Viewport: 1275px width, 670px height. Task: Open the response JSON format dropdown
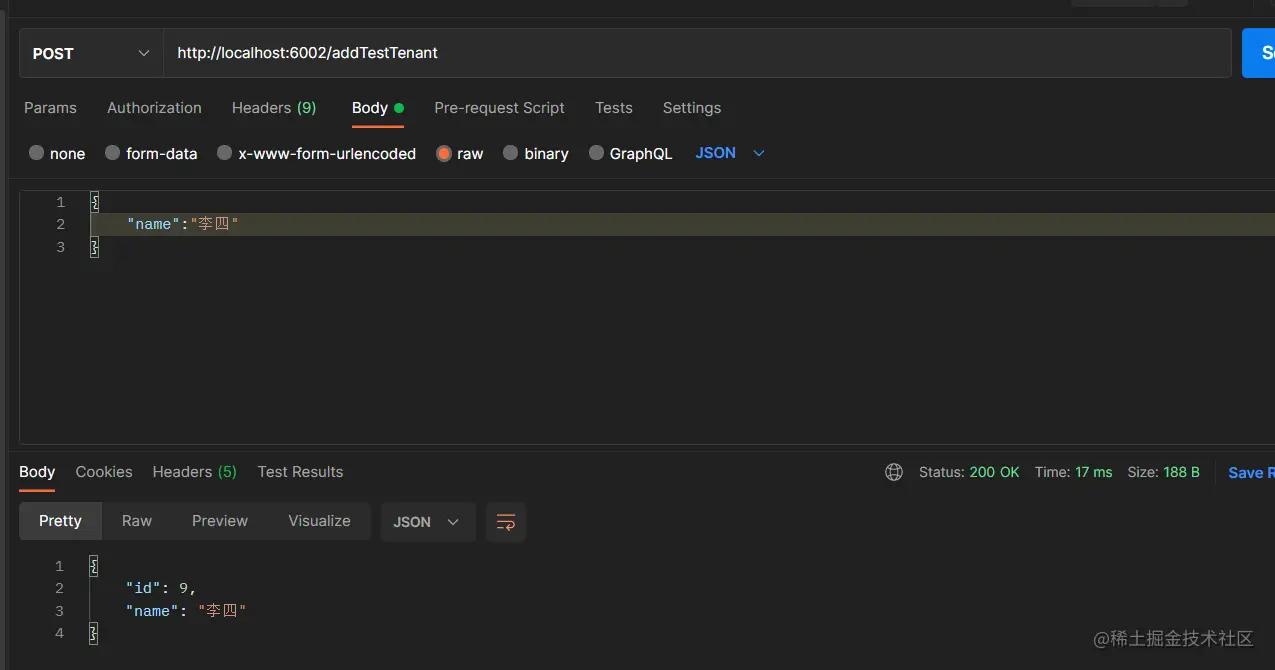coord(428,522)
